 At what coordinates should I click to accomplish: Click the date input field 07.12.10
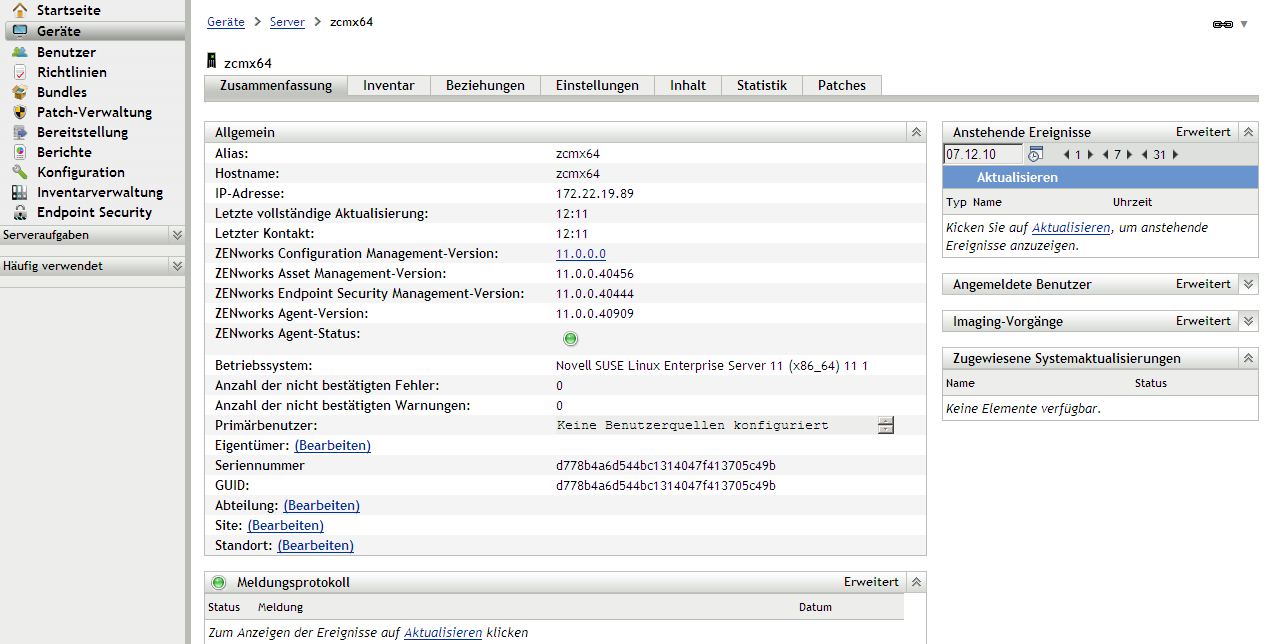[982, 154]
